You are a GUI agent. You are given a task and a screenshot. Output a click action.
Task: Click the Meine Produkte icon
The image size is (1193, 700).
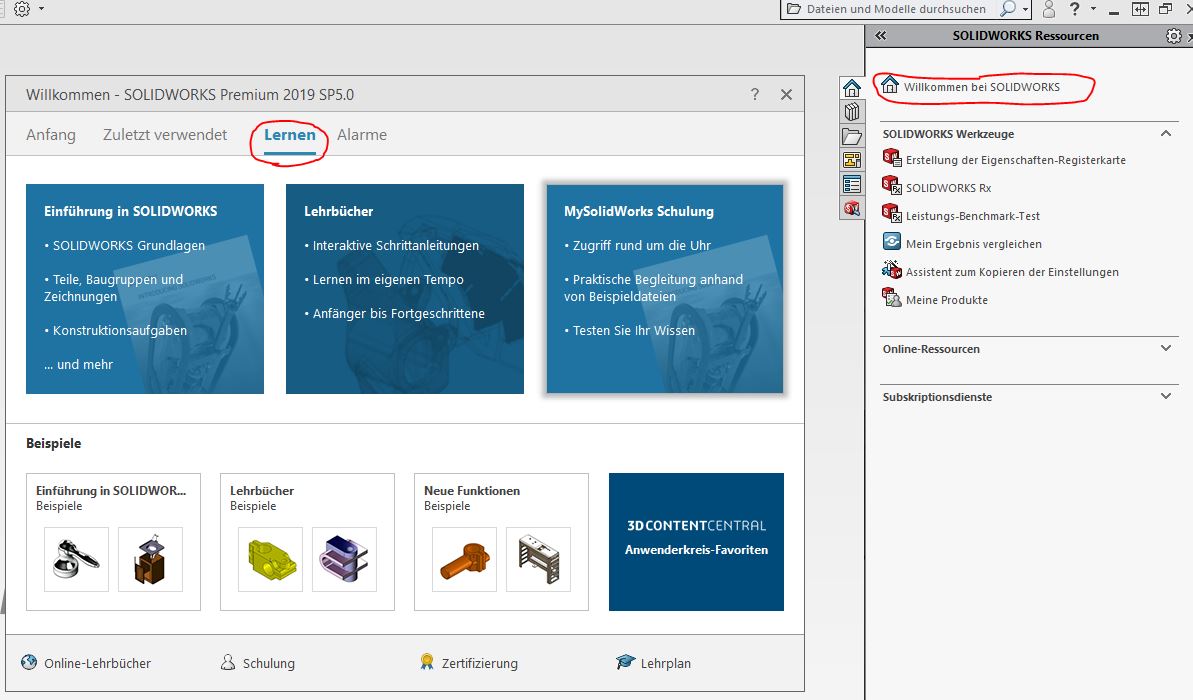pos(892,298)
